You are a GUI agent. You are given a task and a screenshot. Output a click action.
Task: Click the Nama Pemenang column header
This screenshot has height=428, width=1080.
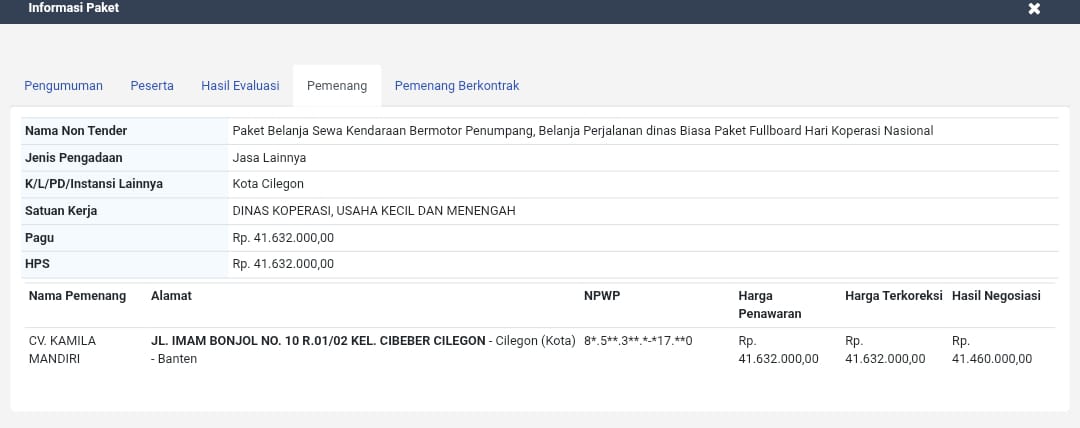click(x=77, y=296)
